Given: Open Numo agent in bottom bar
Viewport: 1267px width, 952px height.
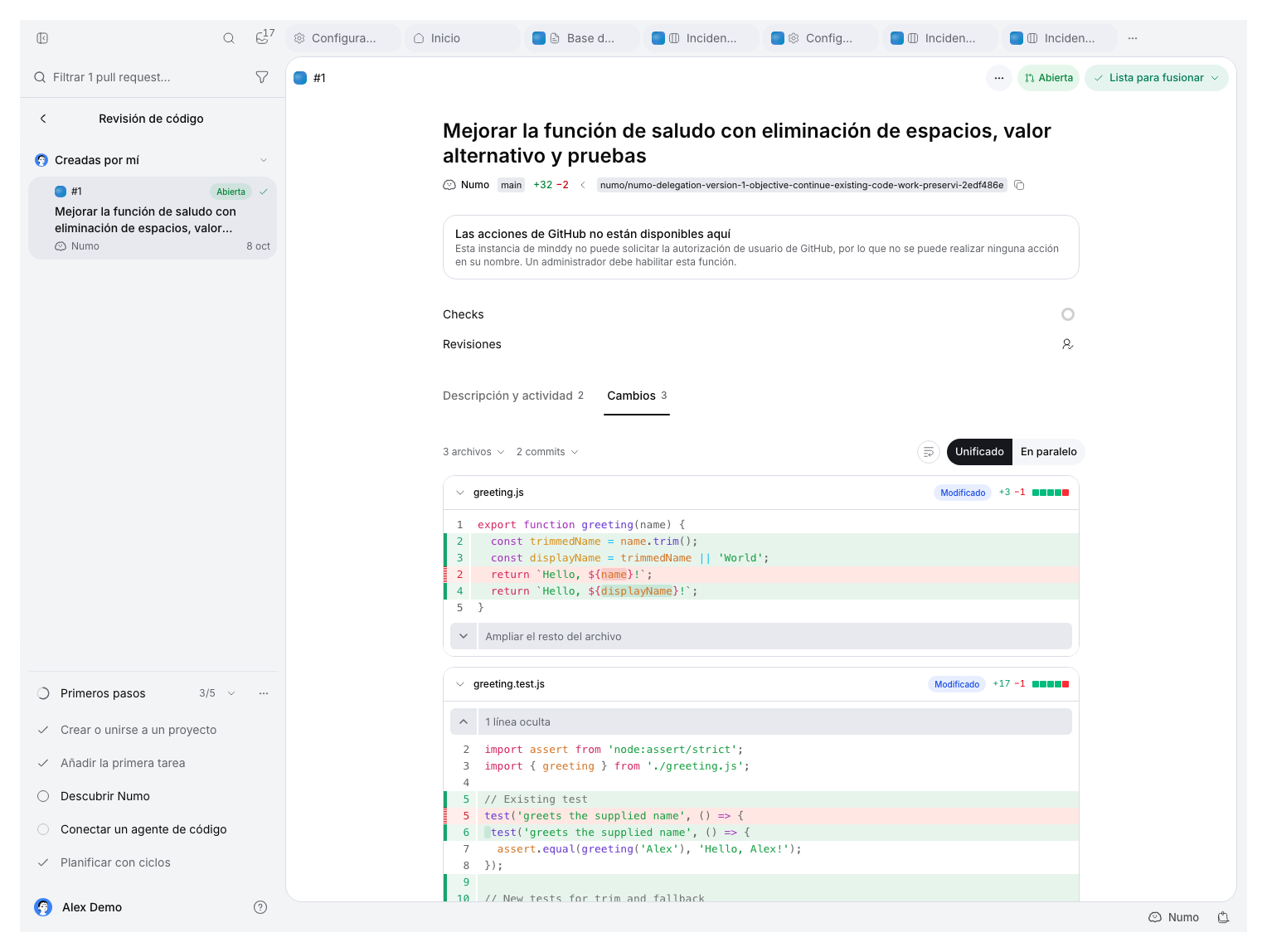Looking at the screenshot, I should coord(1174,917).
